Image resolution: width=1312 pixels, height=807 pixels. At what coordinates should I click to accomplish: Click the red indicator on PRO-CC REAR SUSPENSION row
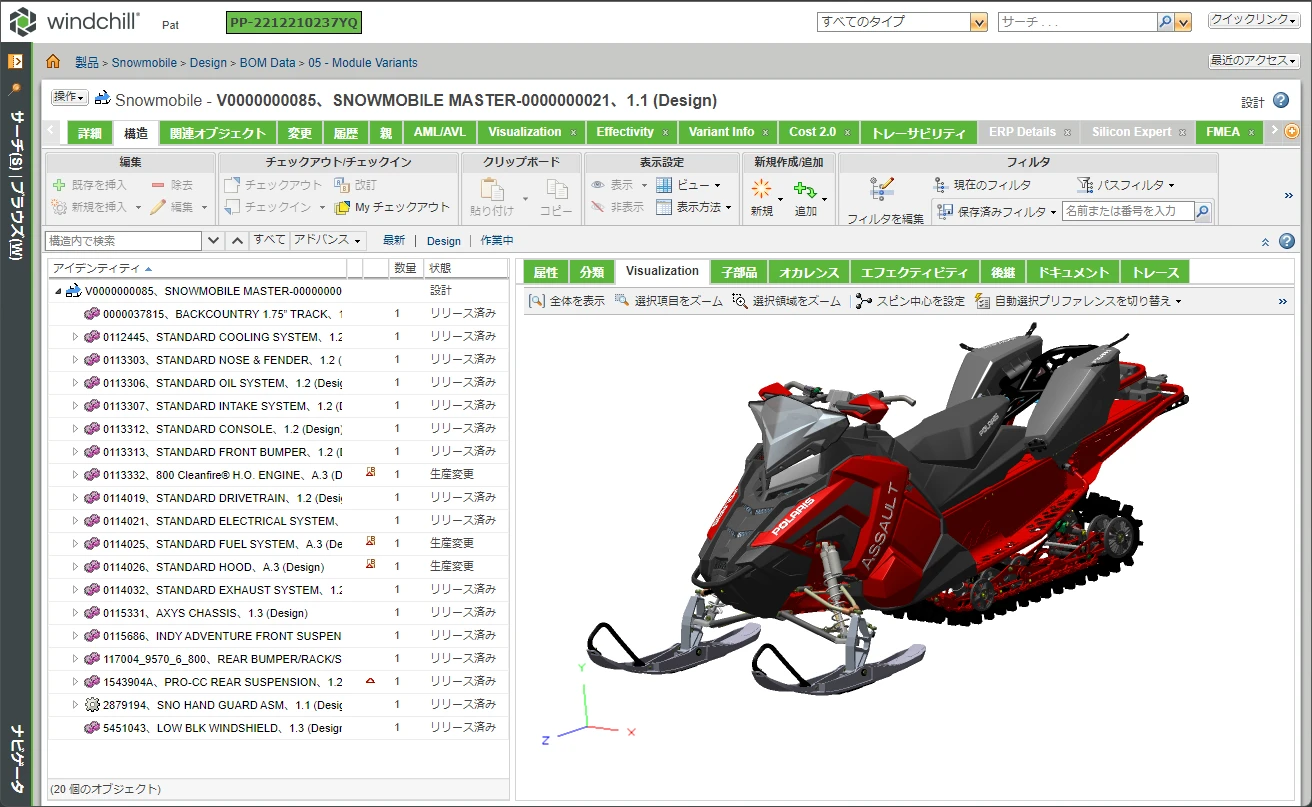[371, 680]
